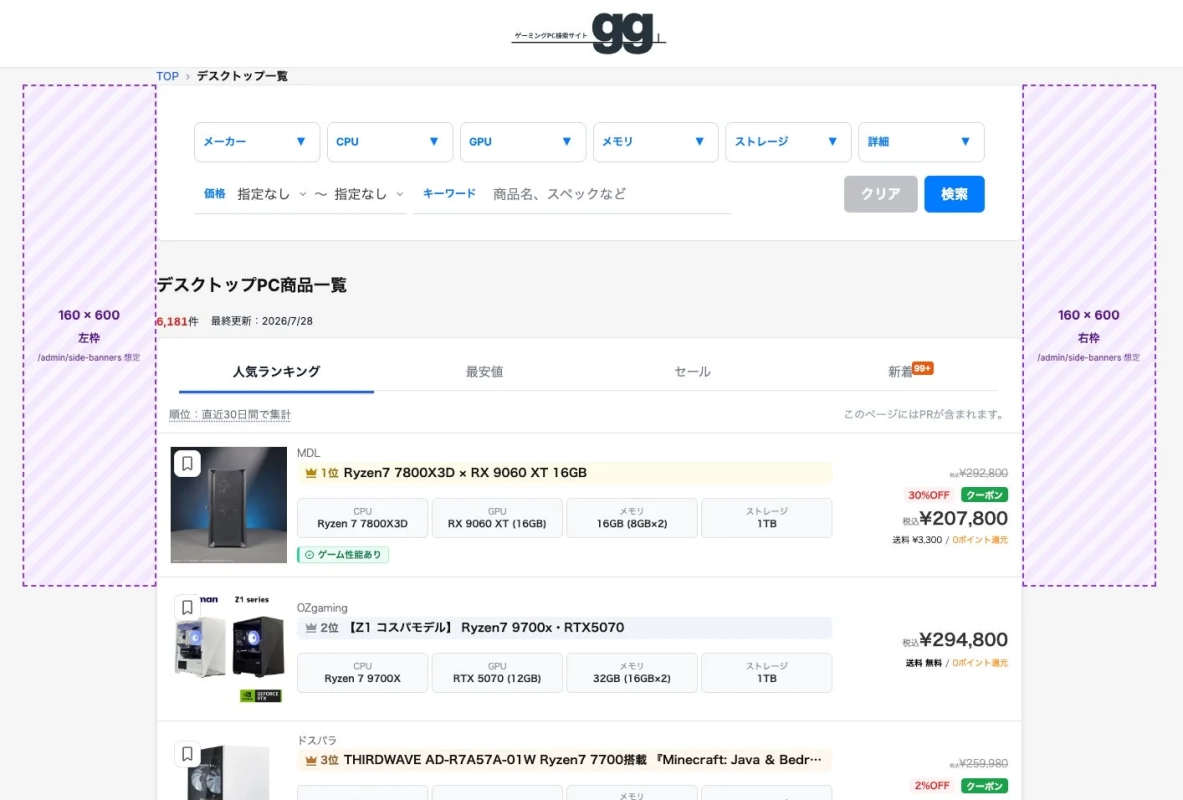Open the CPU filter dropdown

click(389, 142)
